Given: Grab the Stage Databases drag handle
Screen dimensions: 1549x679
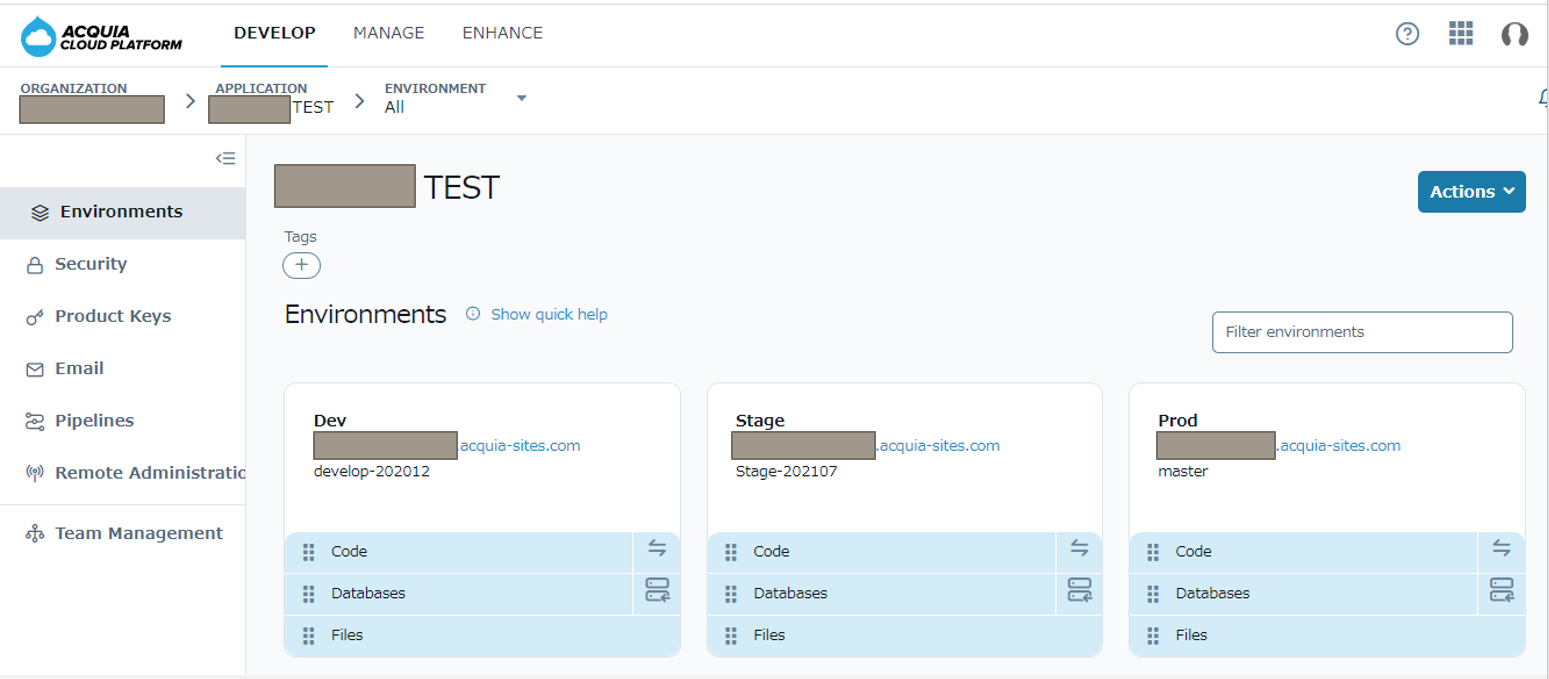Looking at the screenshot, I should (731, 594).
